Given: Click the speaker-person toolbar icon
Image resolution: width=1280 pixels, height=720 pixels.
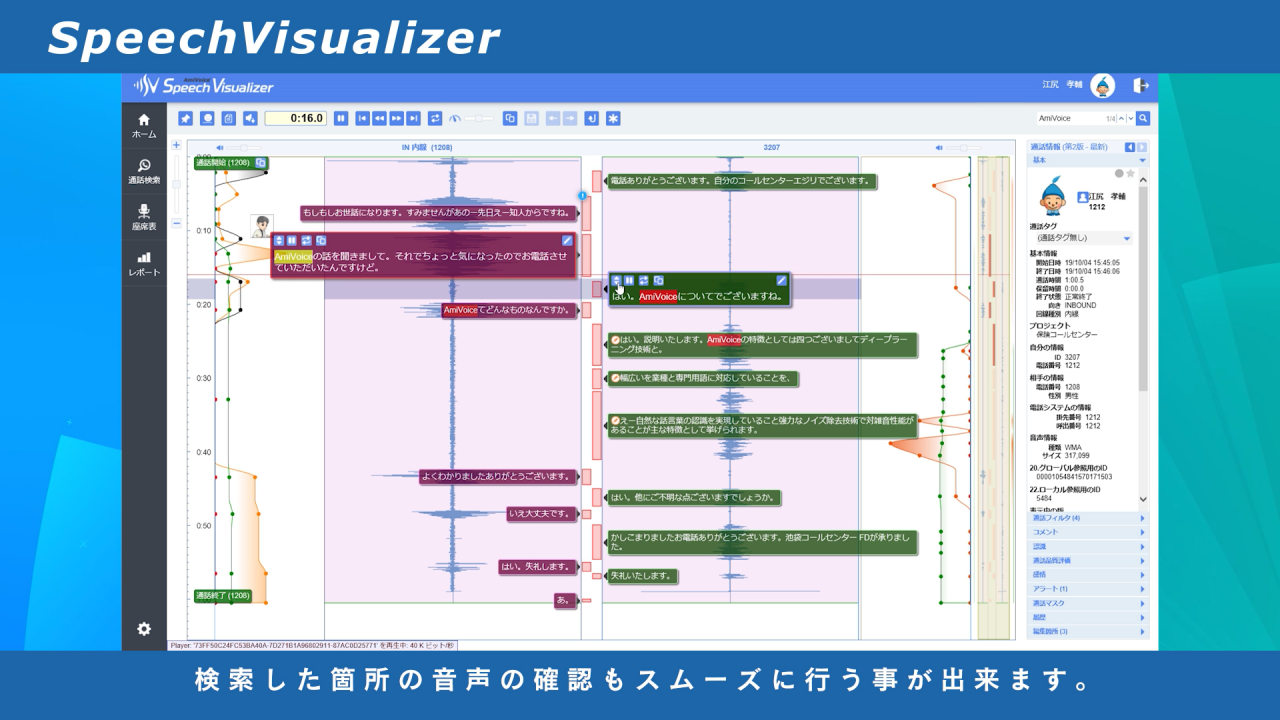Looking at the screenshot, I should pyautogui.click(x=207, y=118).
